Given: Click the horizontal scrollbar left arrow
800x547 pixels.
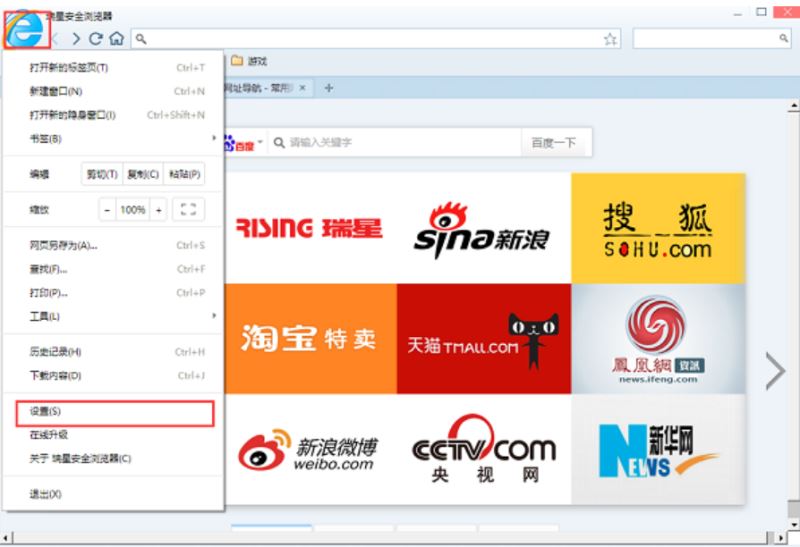Looking at the screenshot, I should [x=6, y=538].
